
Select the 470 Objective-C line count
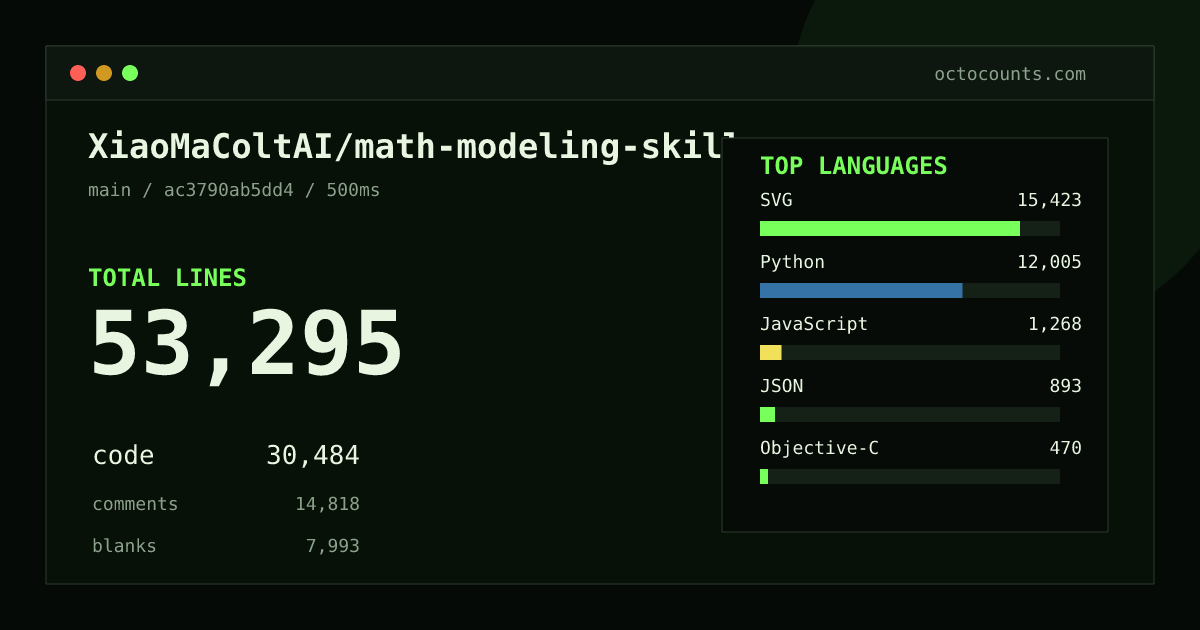click(x=1065, y=448)
